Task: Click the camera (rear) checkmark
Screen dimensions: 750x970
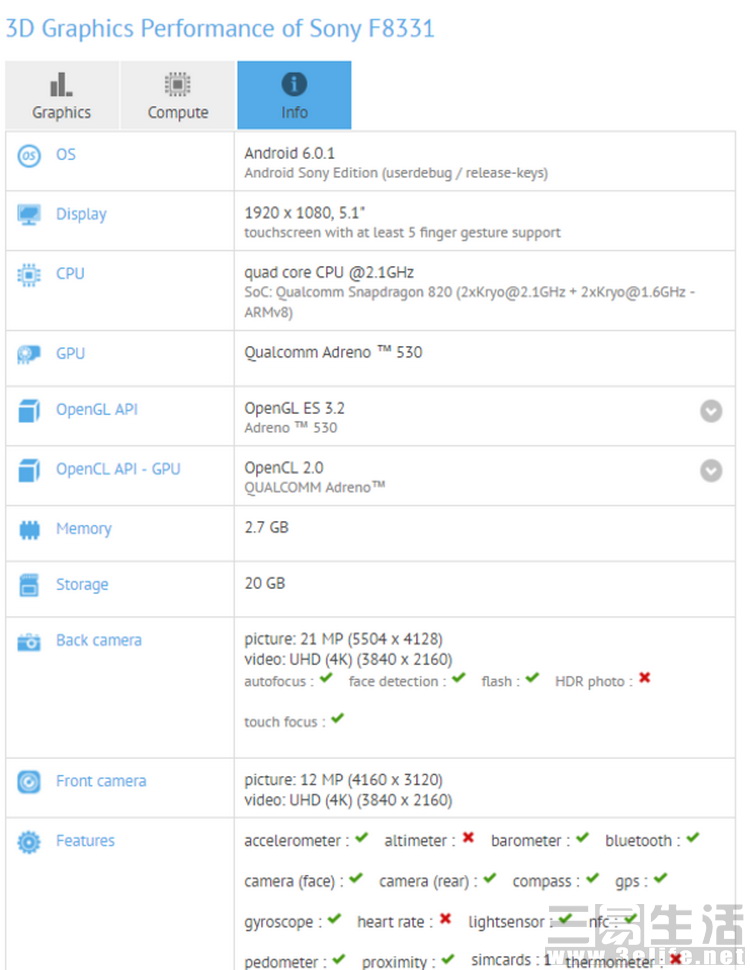Action: [x=489, y=878]
